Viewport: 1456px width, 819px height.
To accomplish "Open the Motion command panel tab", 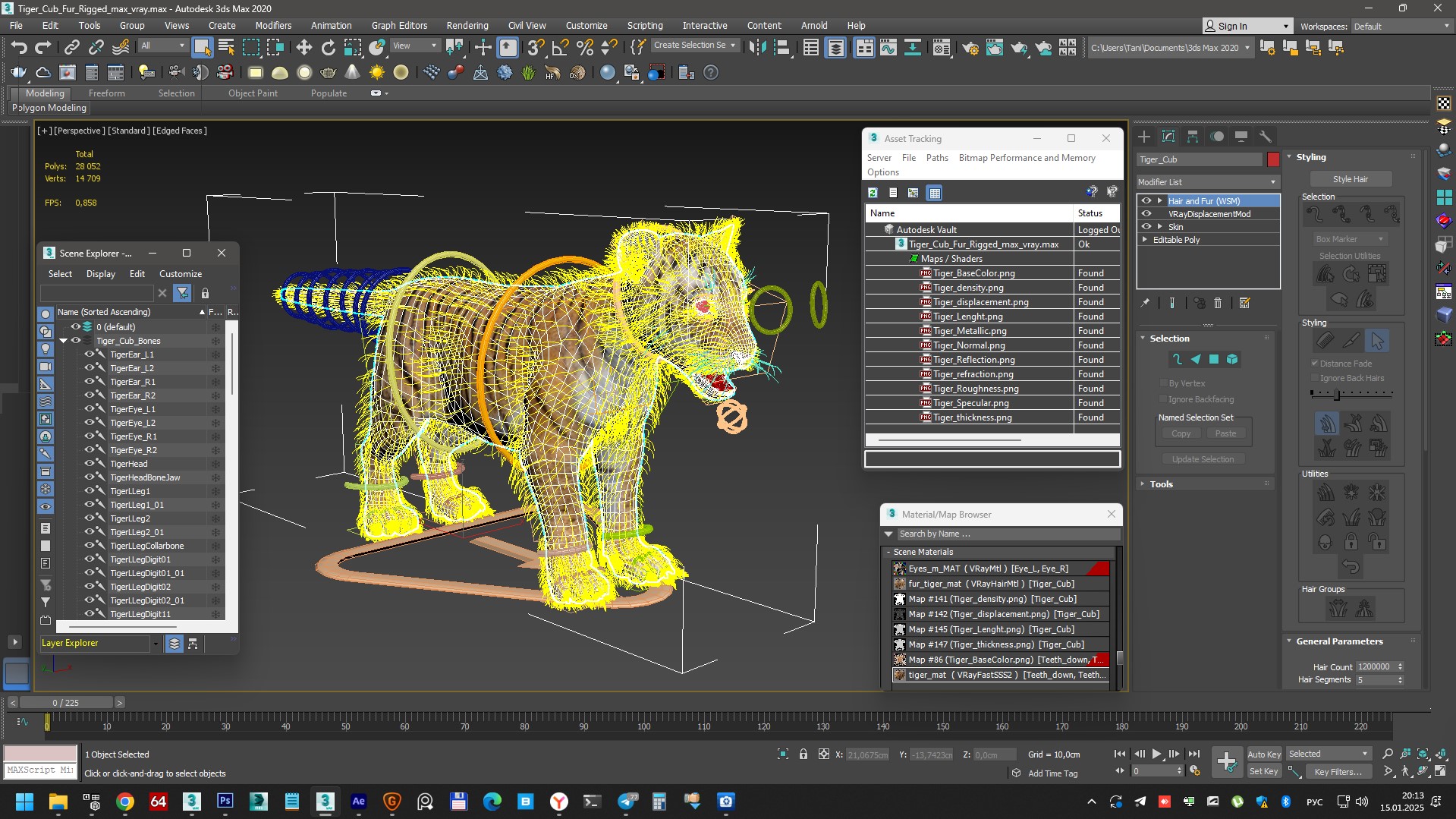I will click(x=1217, y=137).
